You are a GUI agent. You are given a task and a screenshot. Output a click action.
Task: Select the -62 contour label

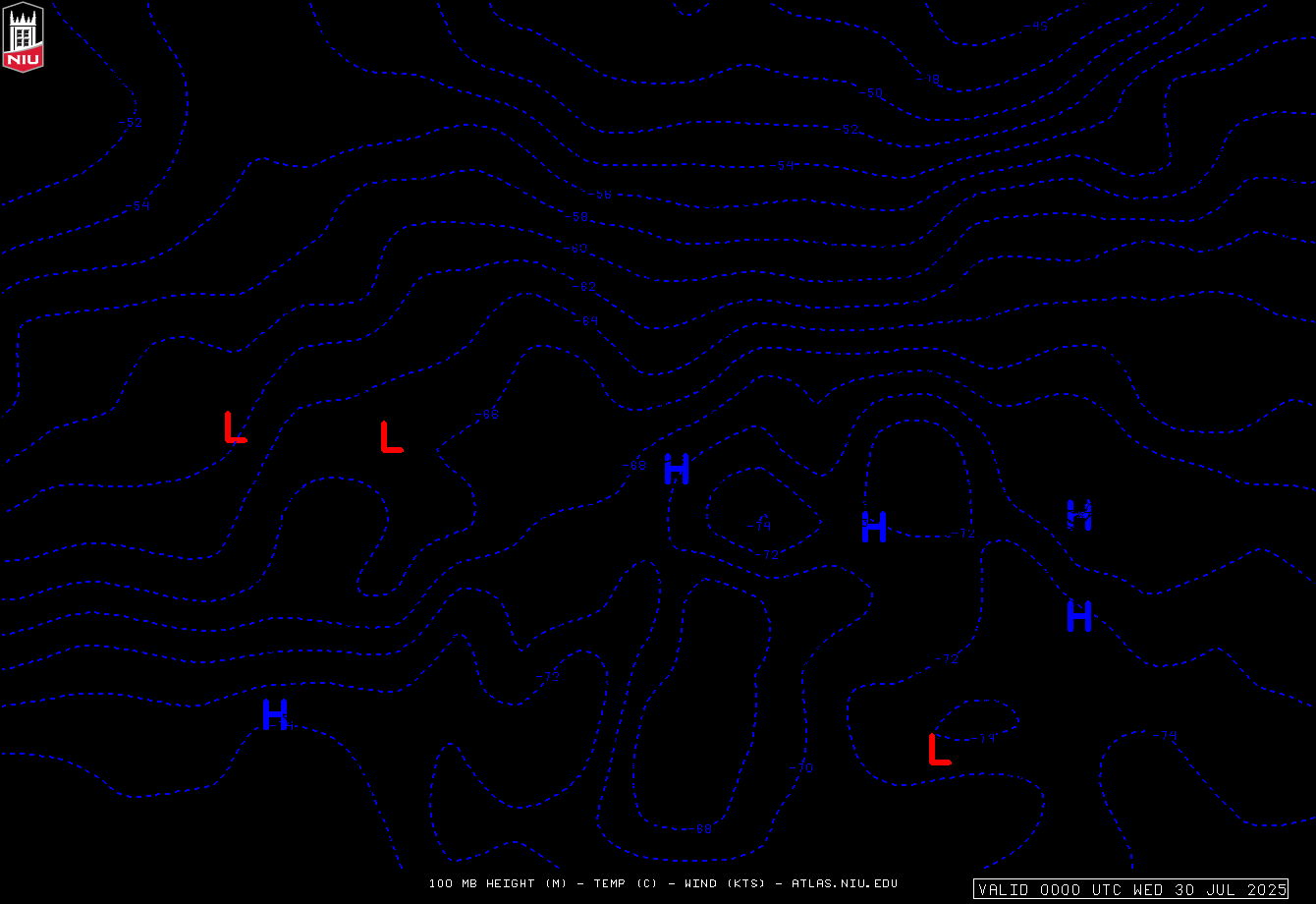(584, 287)
